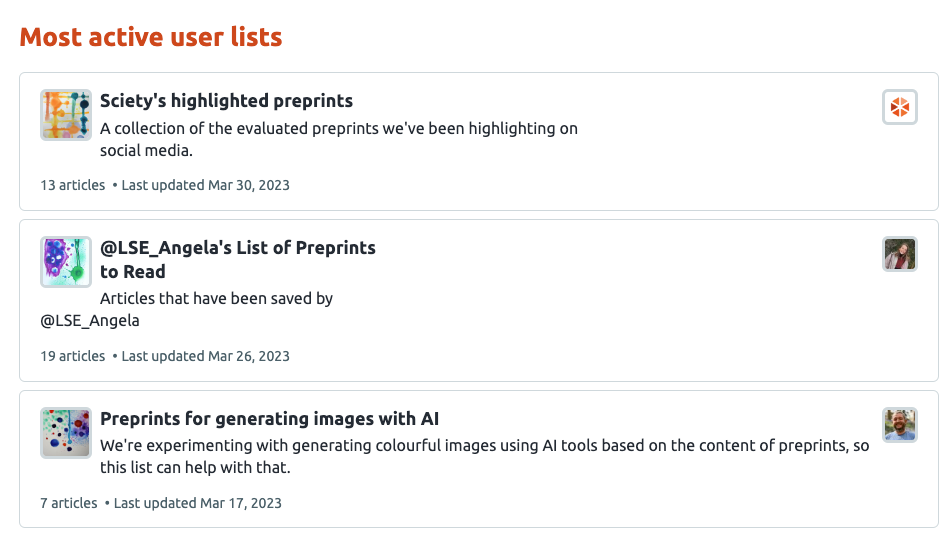This screenshot has height=545, width=952.
Task: Click the 'Articles that have been saved by' description
Action: (x=216, y=298)
